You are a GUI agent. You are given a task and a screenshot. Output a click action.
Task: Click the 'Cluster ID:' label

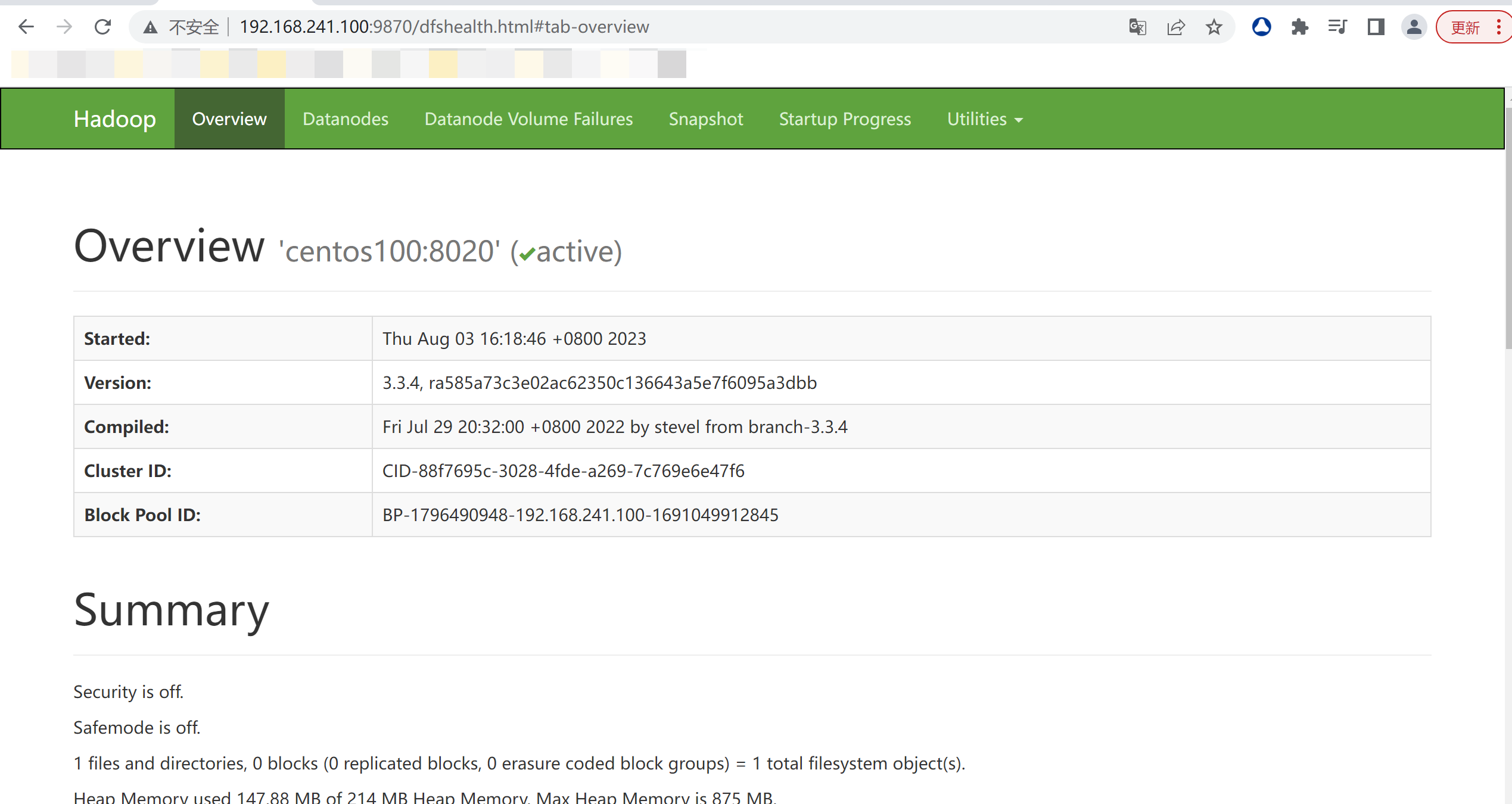127,471
